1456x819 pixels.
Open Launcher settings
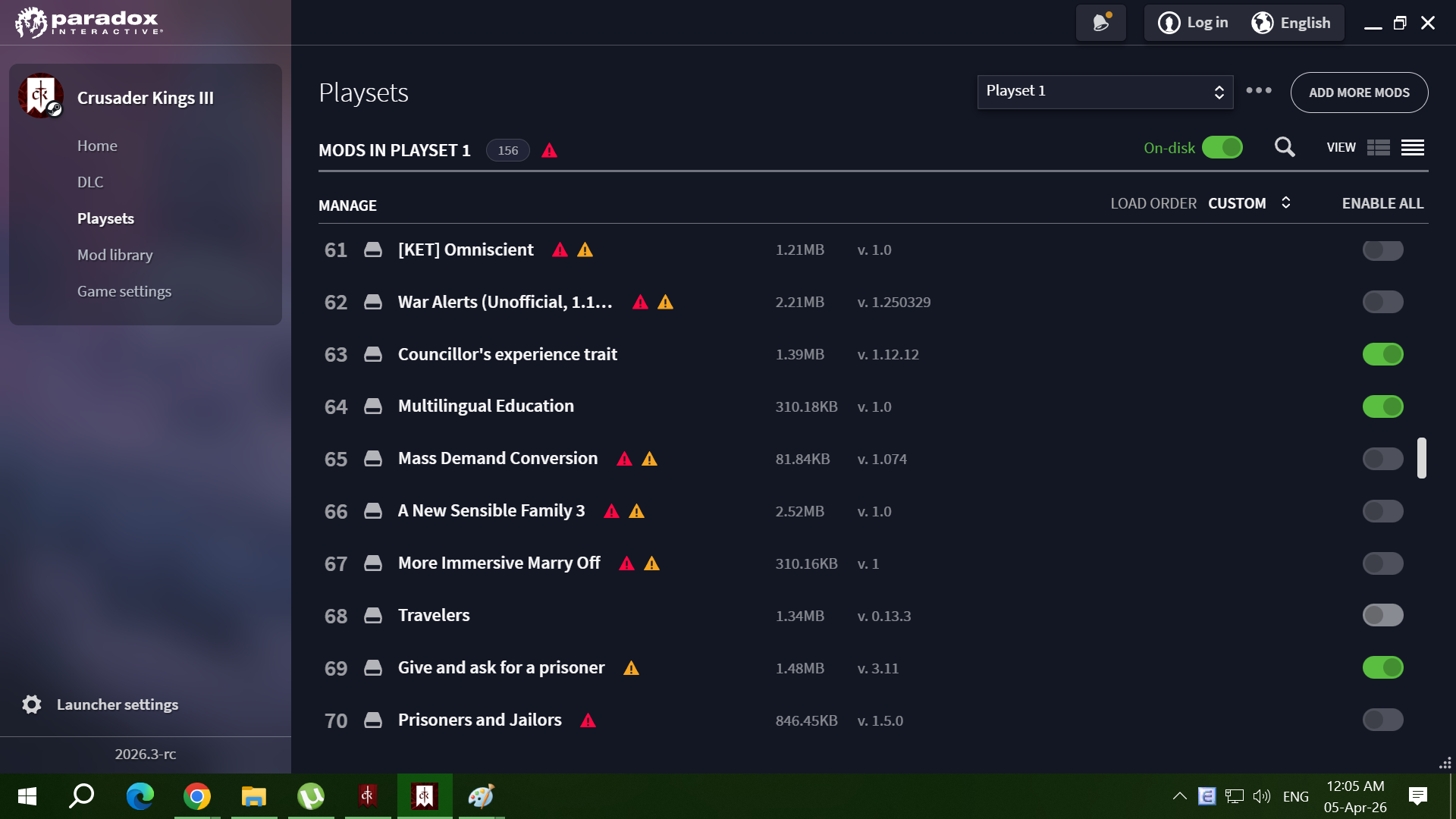(118, 704)
